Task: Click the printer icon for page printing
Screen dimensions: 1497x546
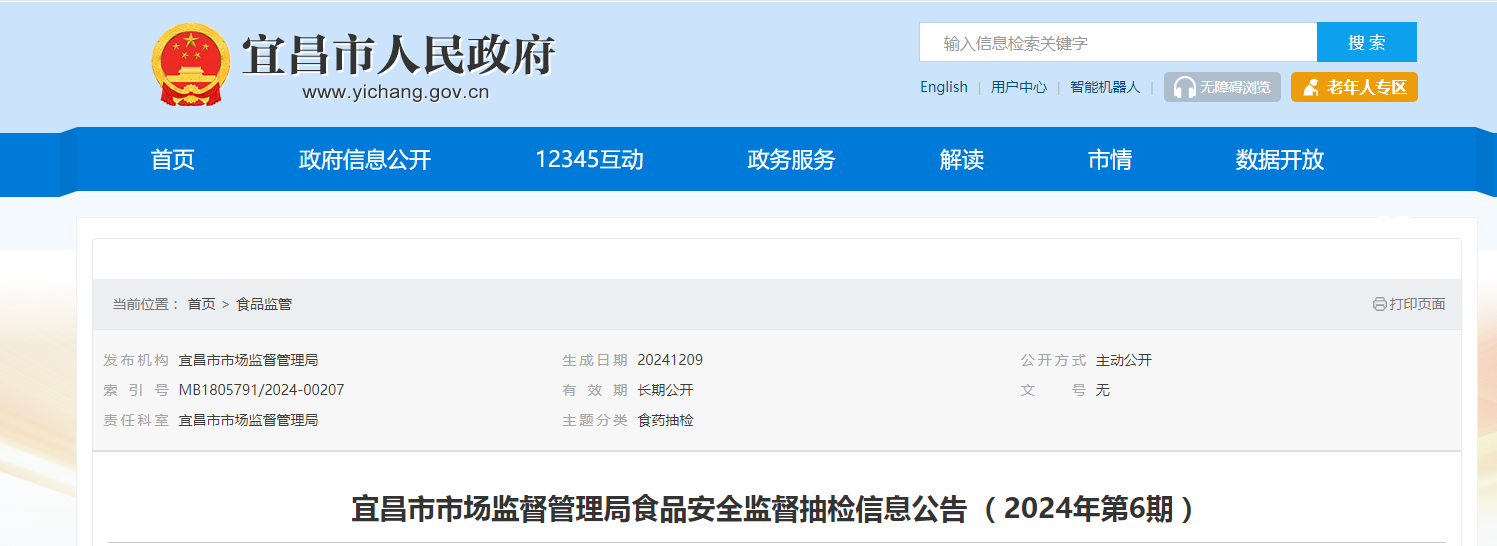Action: 1380,304
